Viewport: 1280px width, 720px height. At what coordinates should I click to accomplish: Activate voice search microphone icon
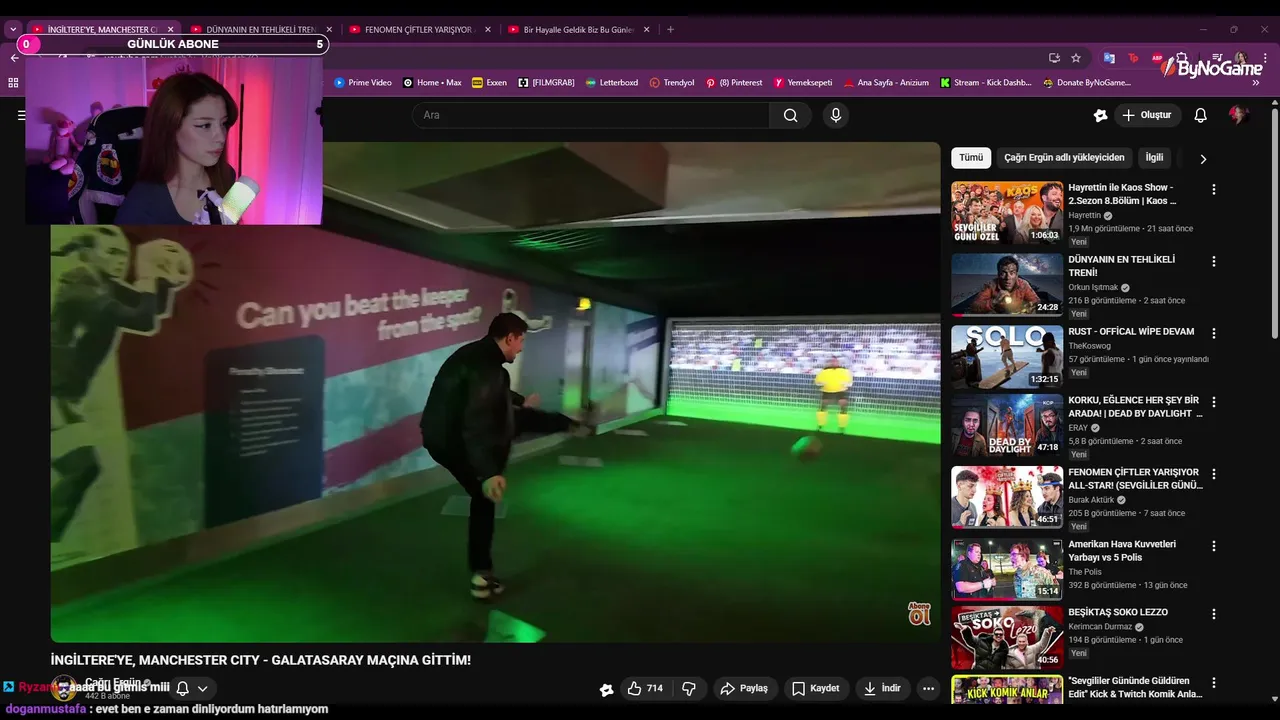point(836,115)
